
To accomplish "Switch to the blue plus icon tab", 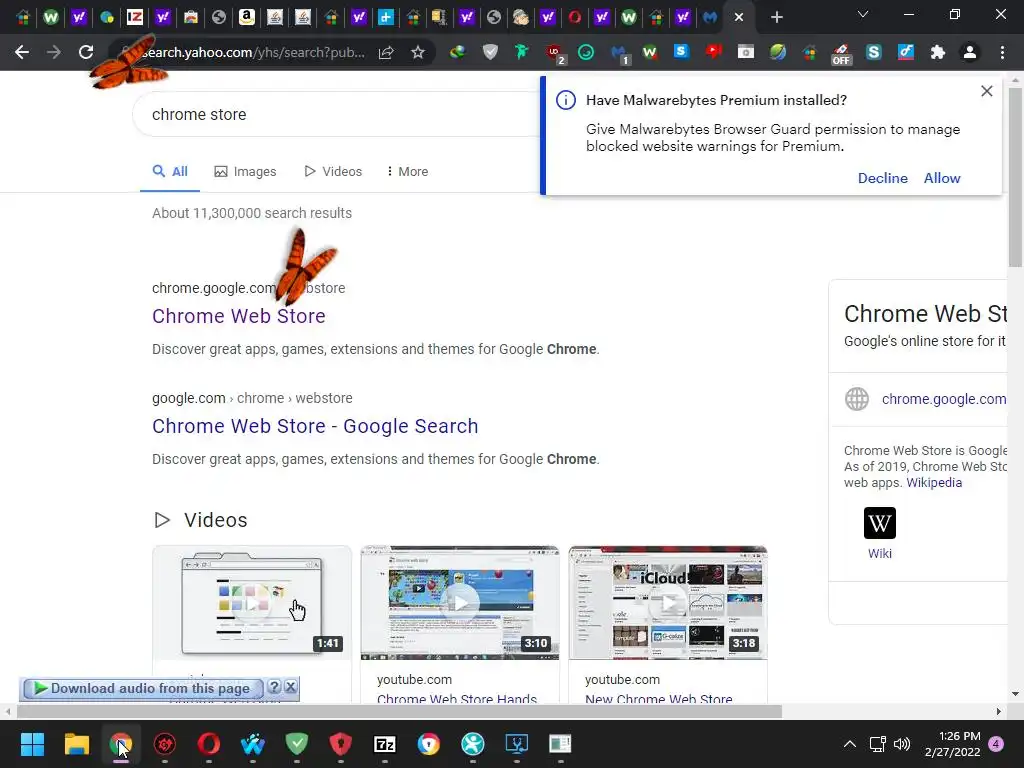I will tap(386, 17).
